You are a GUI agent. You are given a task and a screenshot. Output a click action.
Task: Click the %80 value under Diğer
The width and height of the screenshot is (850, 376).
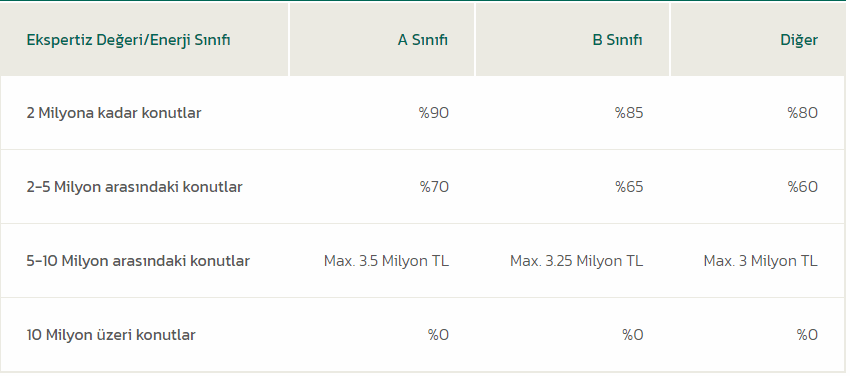[802, 113]
